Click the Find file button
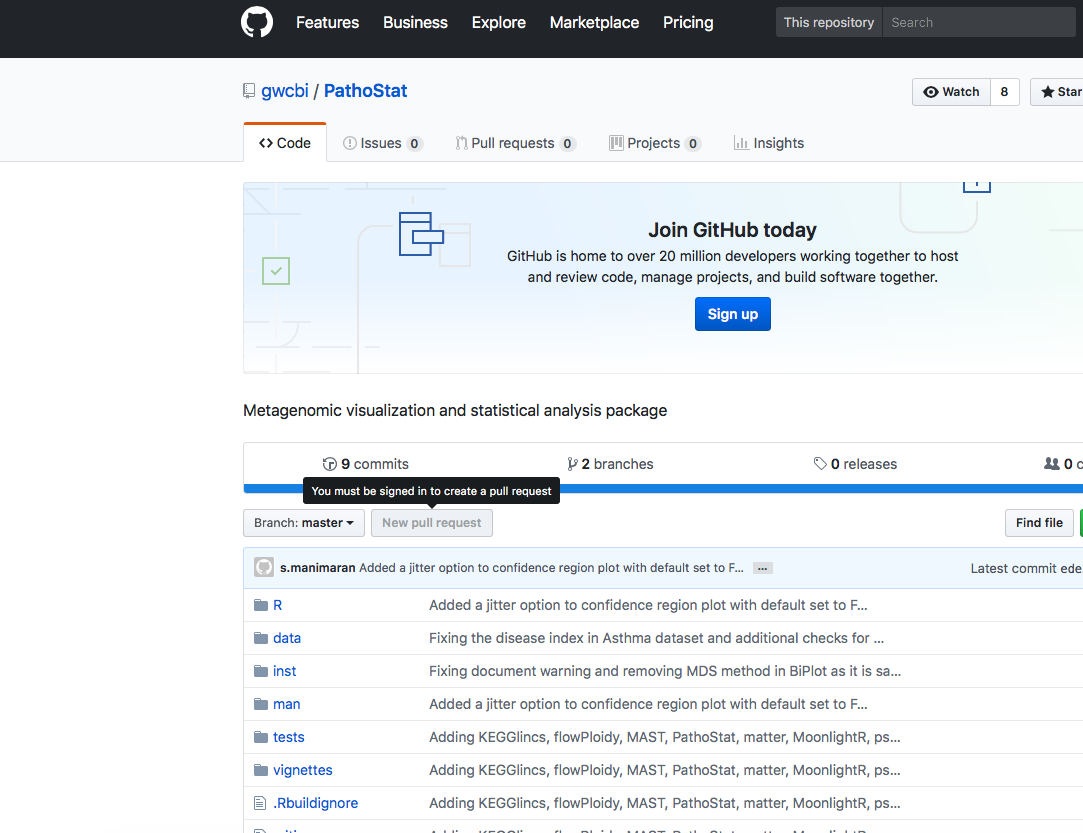 (1039, 523)
